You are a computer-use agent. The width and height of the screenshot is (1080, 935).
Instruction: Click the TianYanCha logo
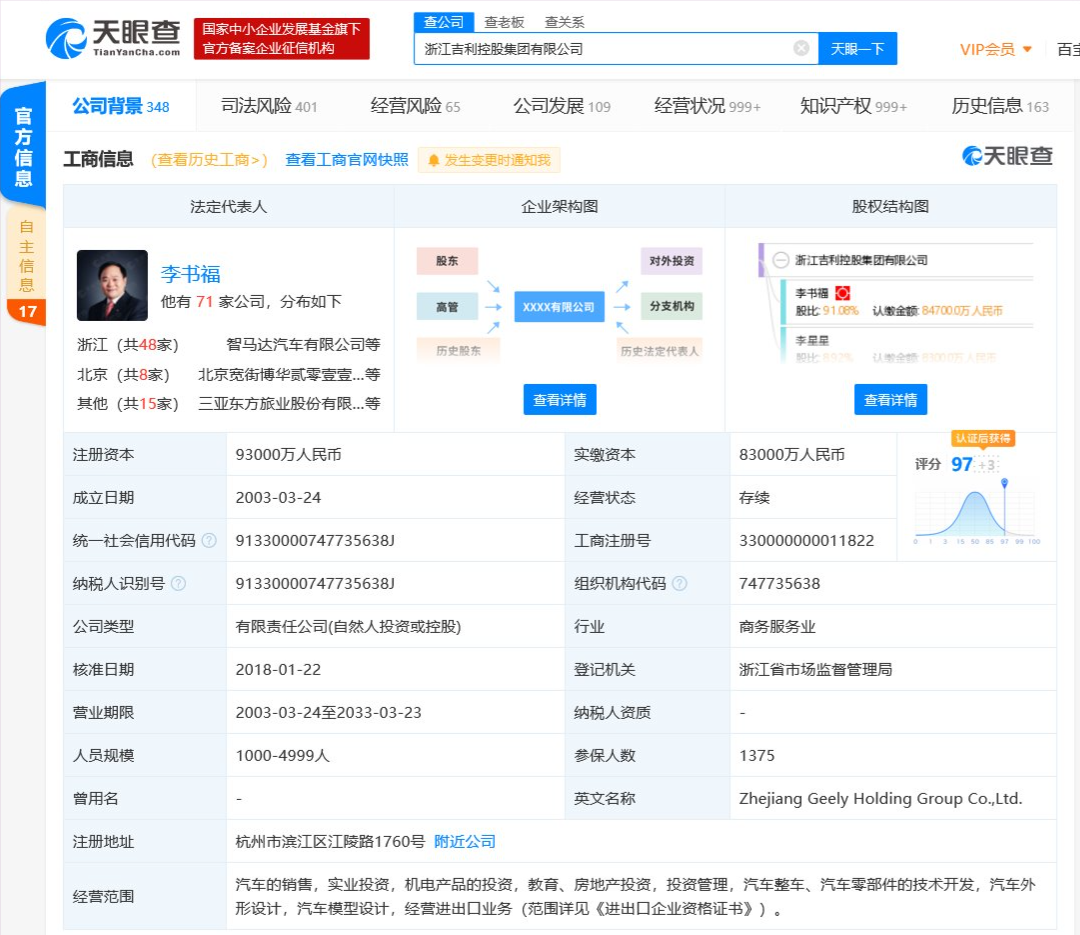tap(113, 38)
